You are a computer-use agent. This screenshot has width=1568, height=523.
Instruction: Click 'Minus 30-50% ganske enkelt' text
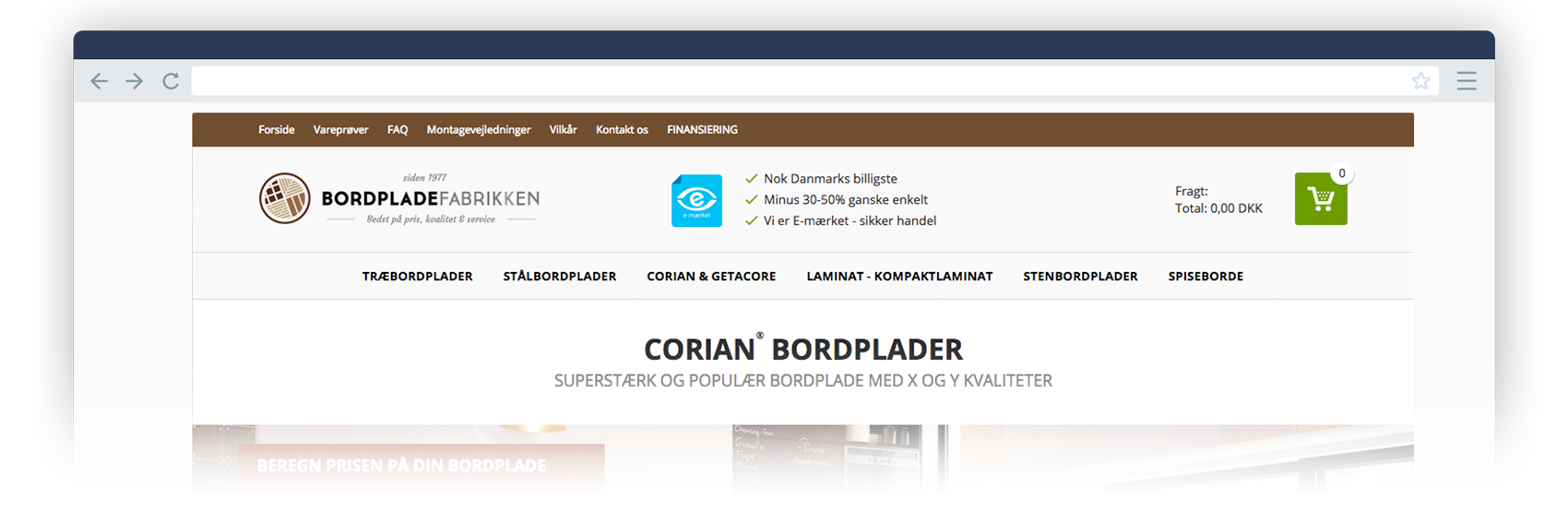pos(846,199)
